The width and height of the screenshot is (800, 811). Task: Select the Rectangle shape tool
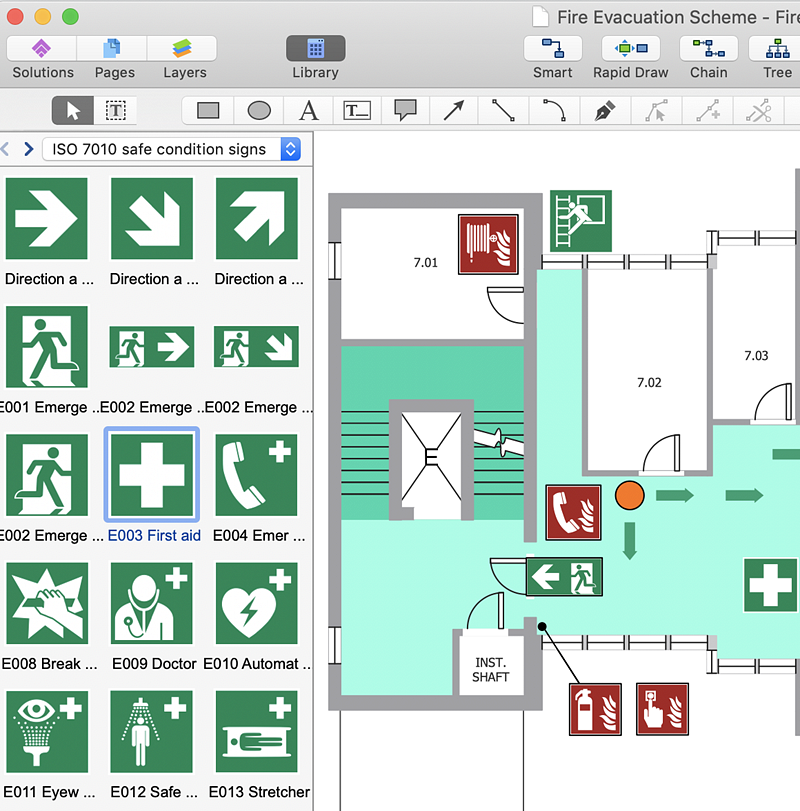pyautogui.click(x=208, y=111)
